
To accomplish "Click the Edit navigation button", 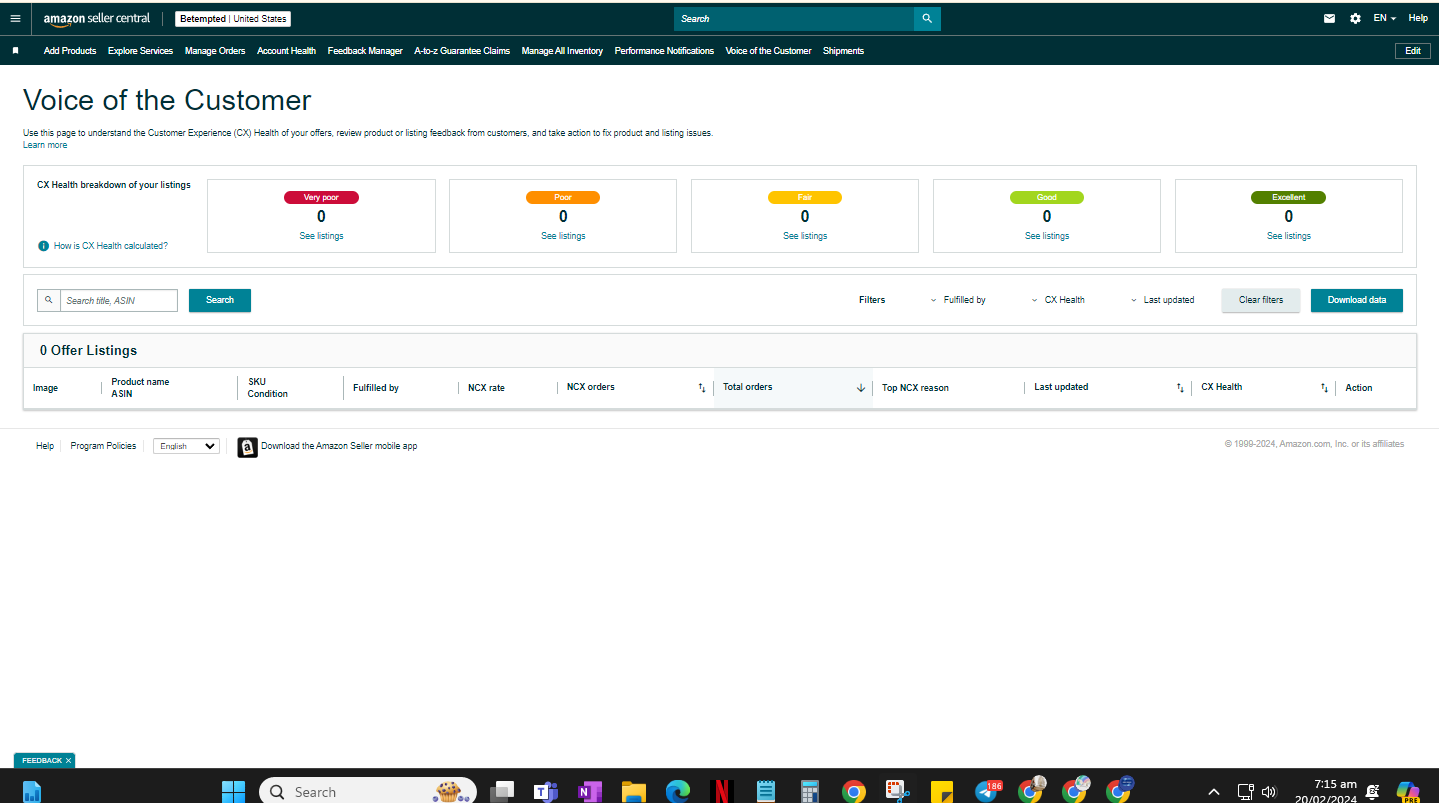I will (1413, 51).
